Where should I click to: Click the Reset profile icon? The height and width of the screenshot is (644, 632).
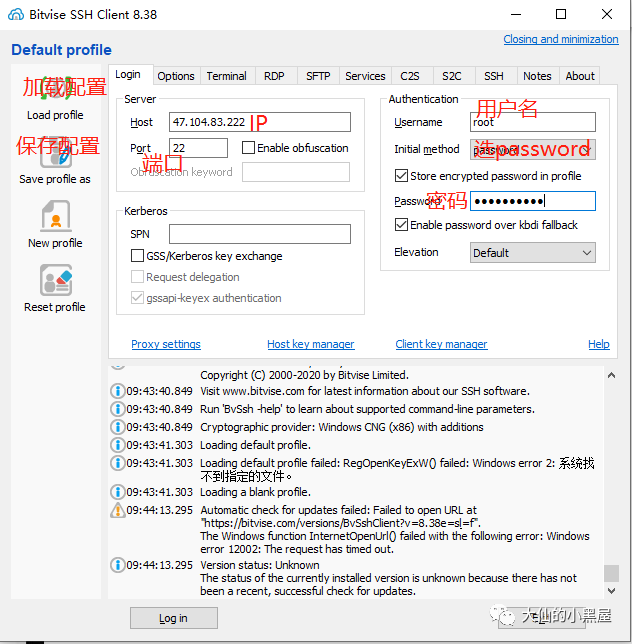click(x=55, y=281)
